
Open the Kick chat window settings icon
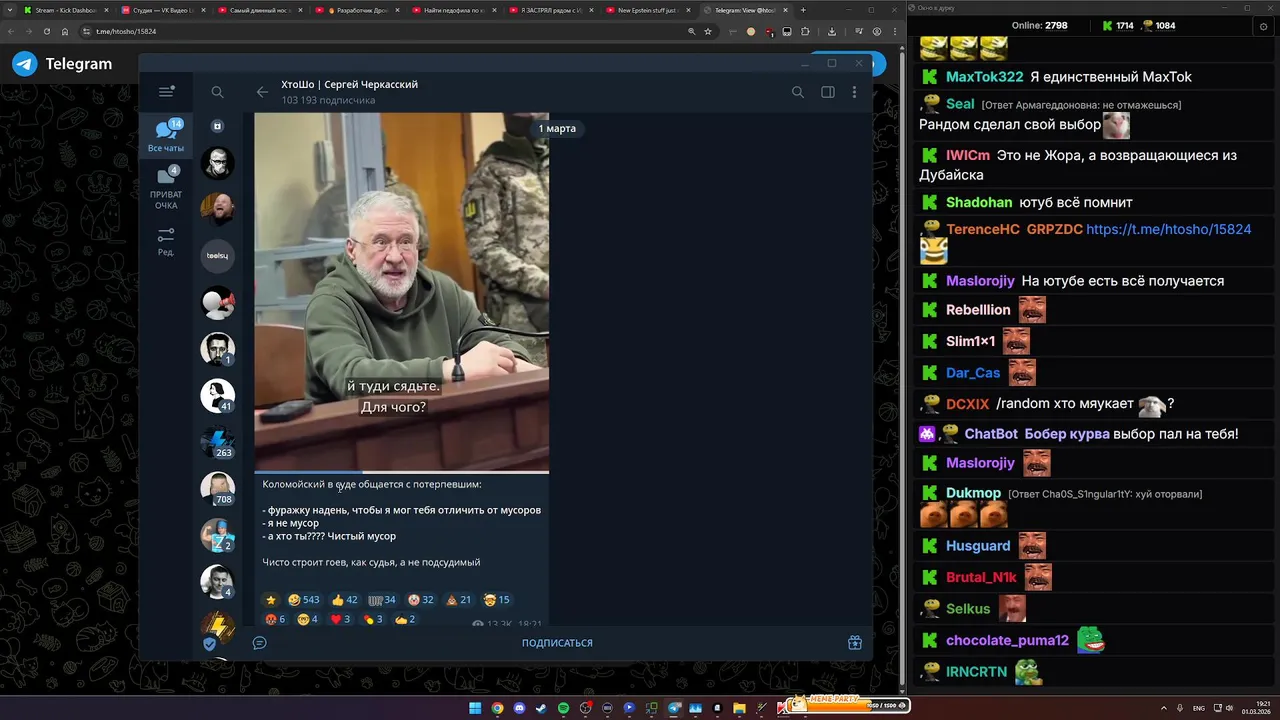1264,26
